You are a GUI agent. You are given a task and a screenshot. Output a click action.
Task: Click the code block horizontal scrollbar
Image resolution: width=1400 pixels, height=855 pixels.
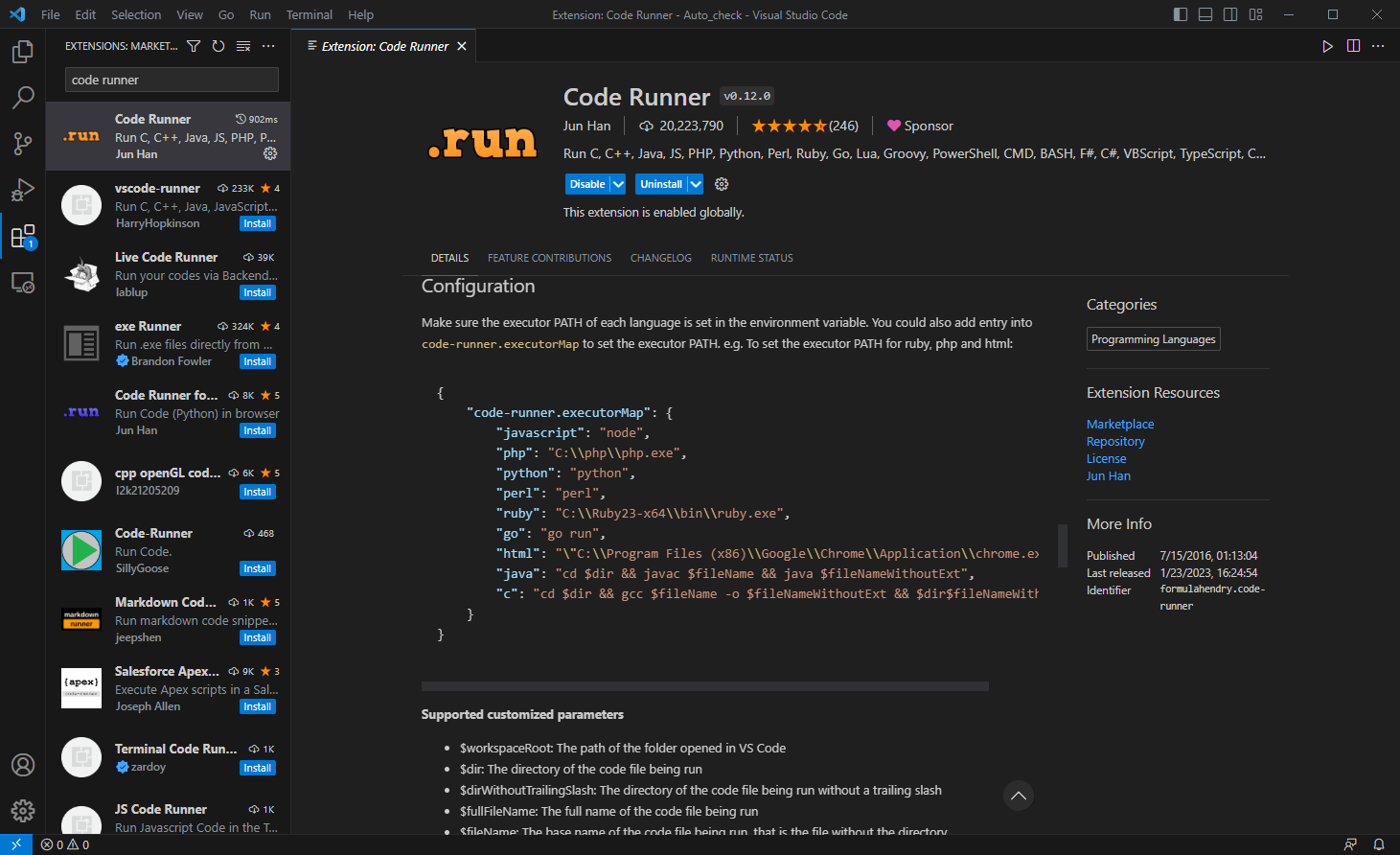click(x=705, y=686)
